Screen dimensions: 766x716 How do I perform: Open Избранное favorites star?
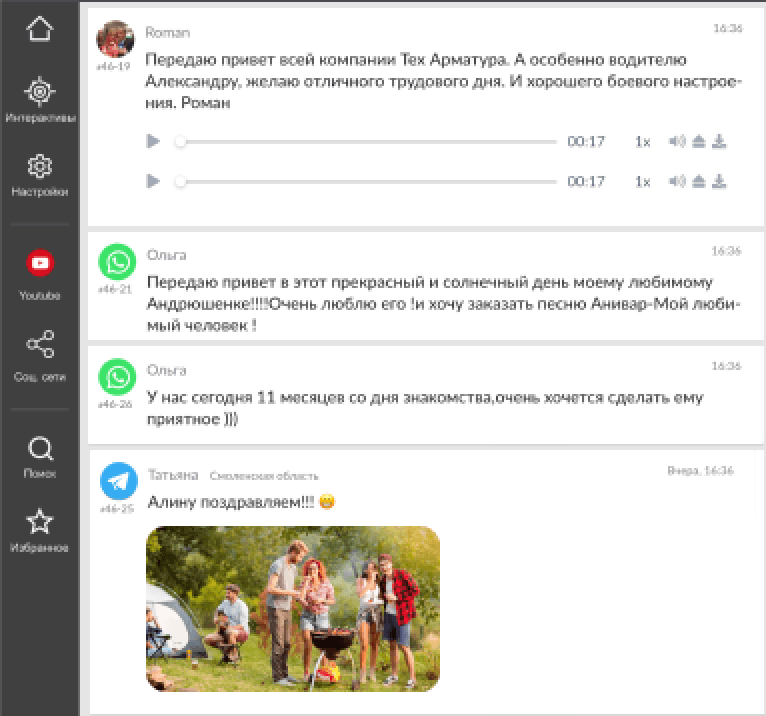40,530
